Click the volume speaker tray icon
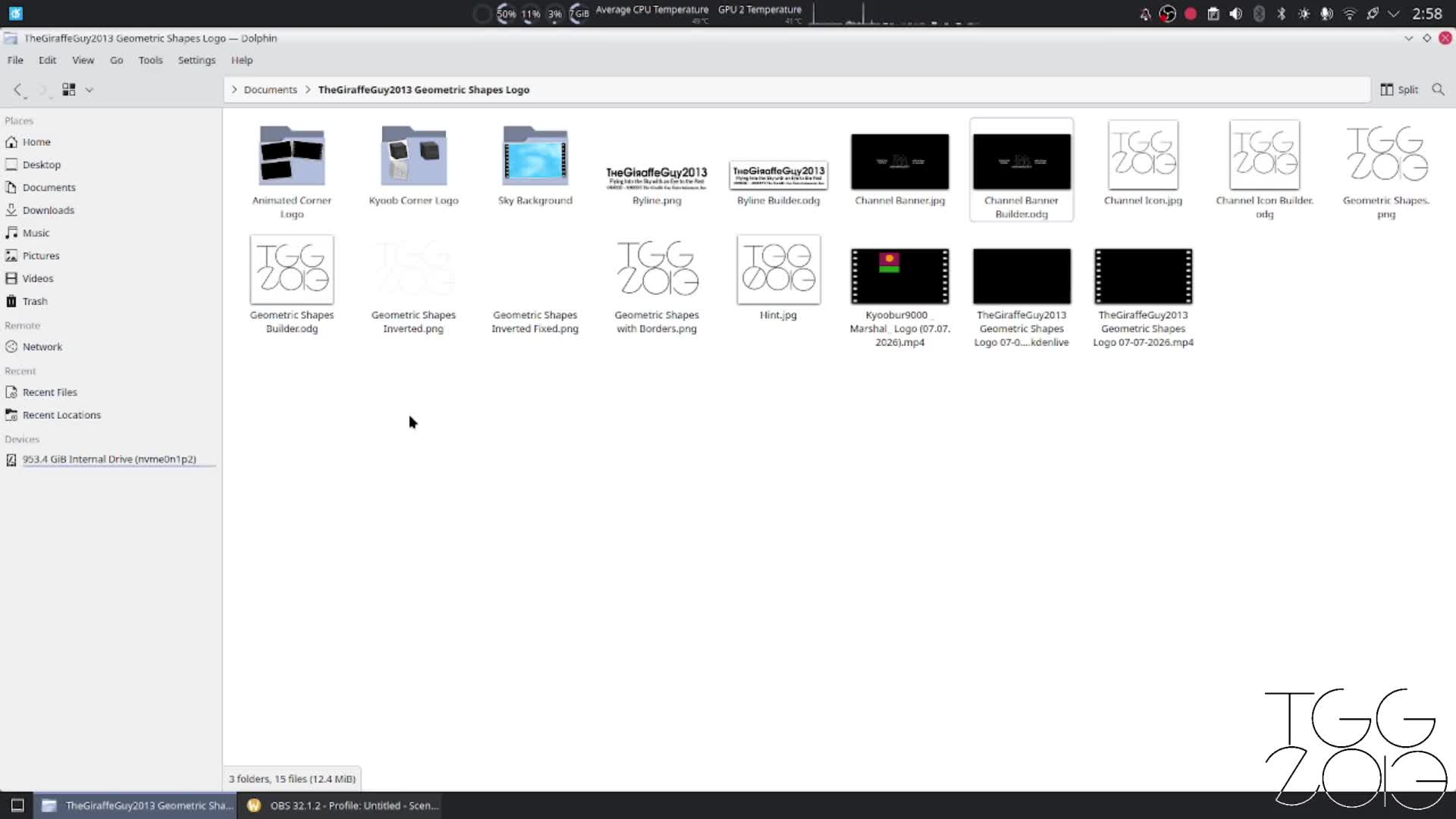This screenshot has width=1456, height=819. pos(1236,14)
